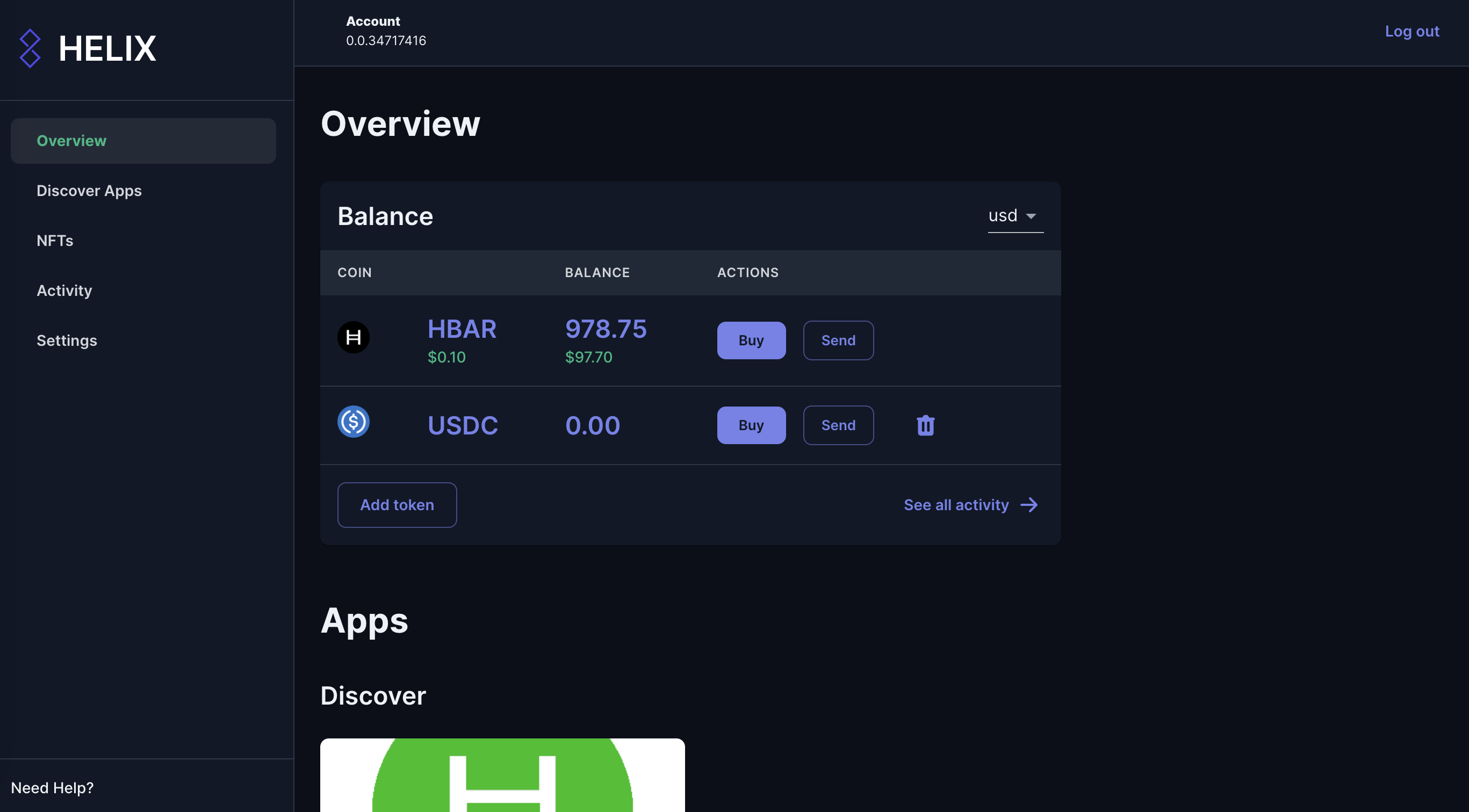Open the Activity page
The width and height of the screenshot is (1469, 812).
[64, 291]
